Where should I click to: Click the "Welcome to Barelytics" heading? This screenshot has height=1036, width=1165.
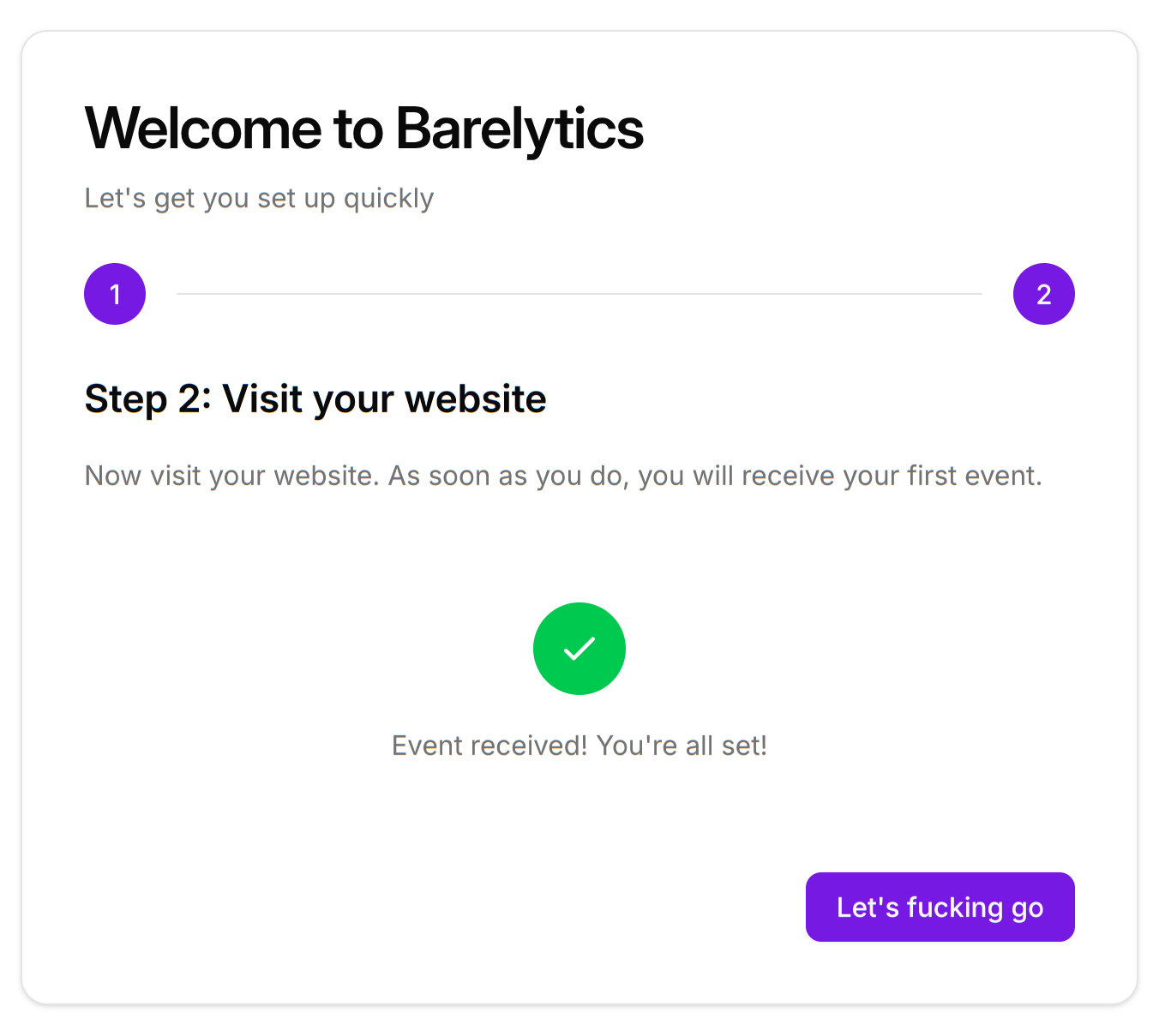[x=363, y=129]
